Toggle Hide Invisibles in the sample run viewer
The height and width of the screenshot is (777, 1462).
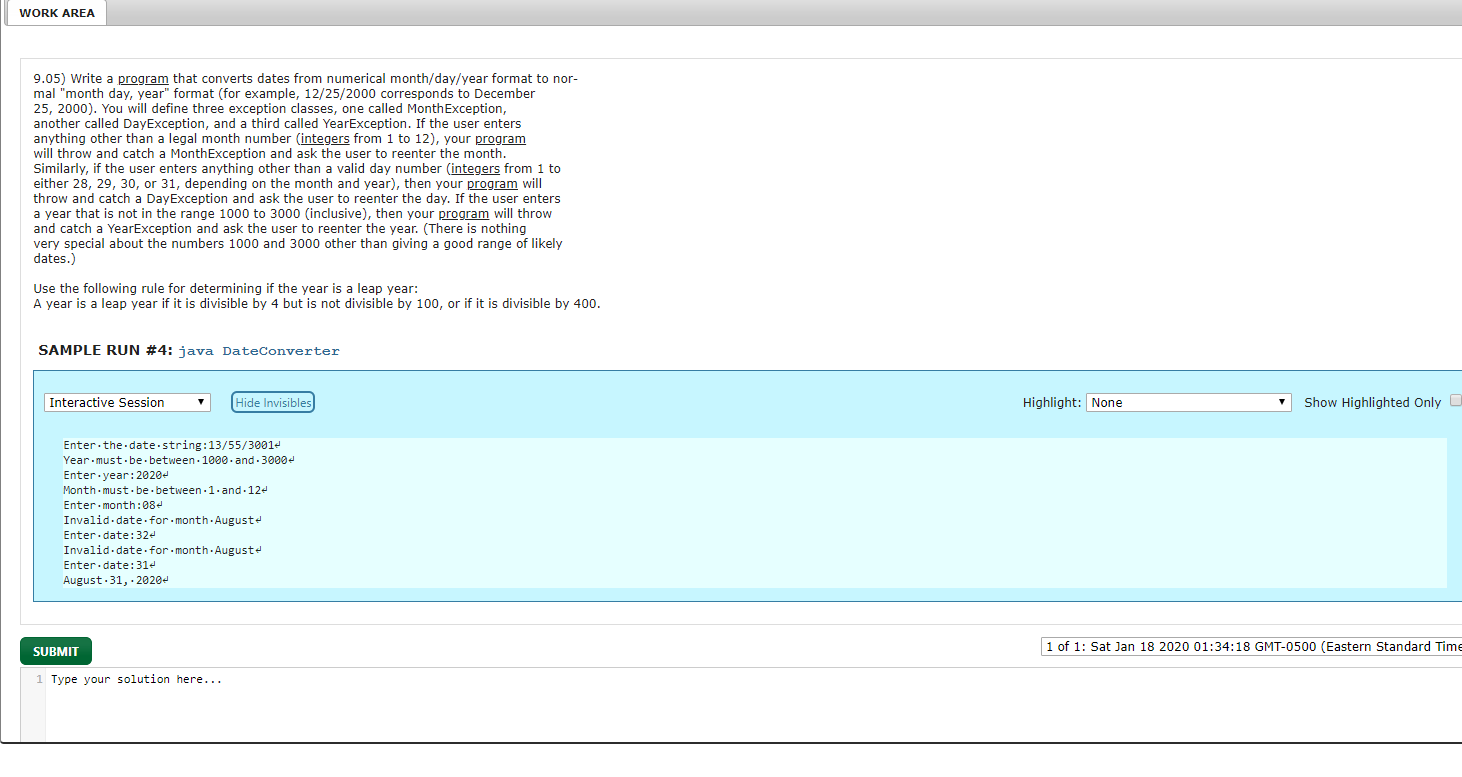[x=272, y=401]
